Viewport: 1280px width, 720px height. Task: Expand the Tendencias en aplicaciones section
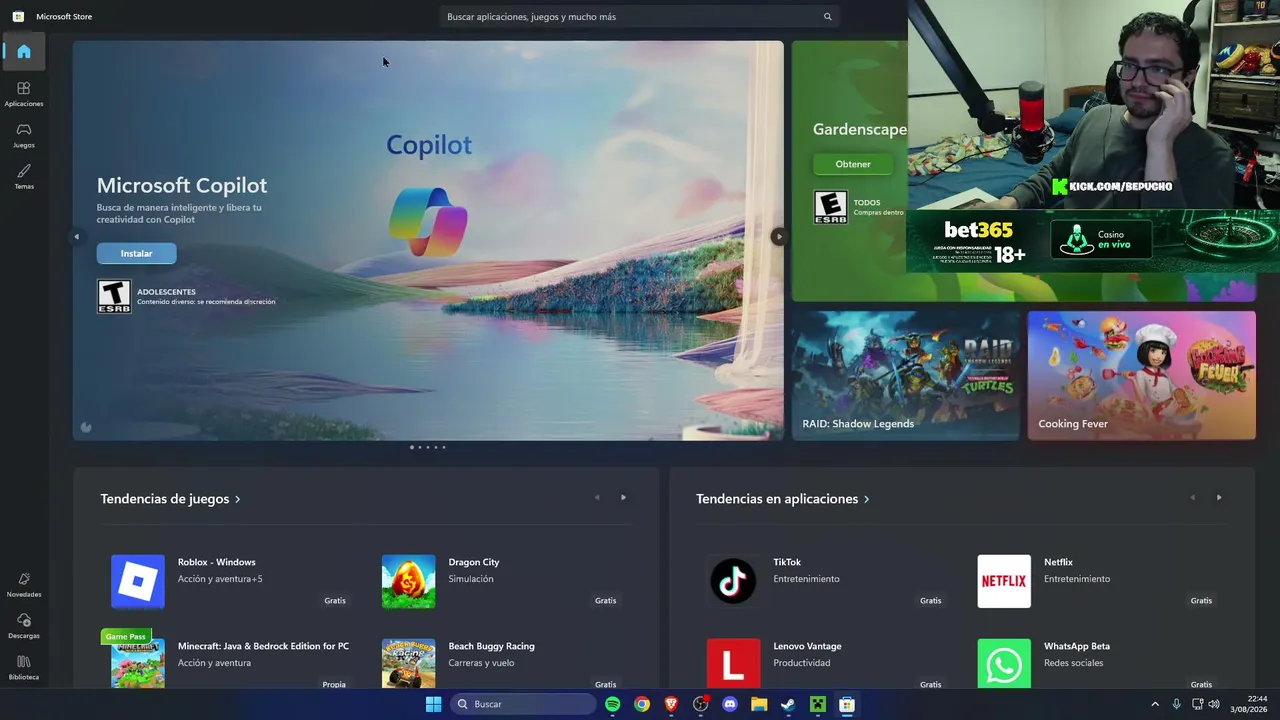coord(782,499)
